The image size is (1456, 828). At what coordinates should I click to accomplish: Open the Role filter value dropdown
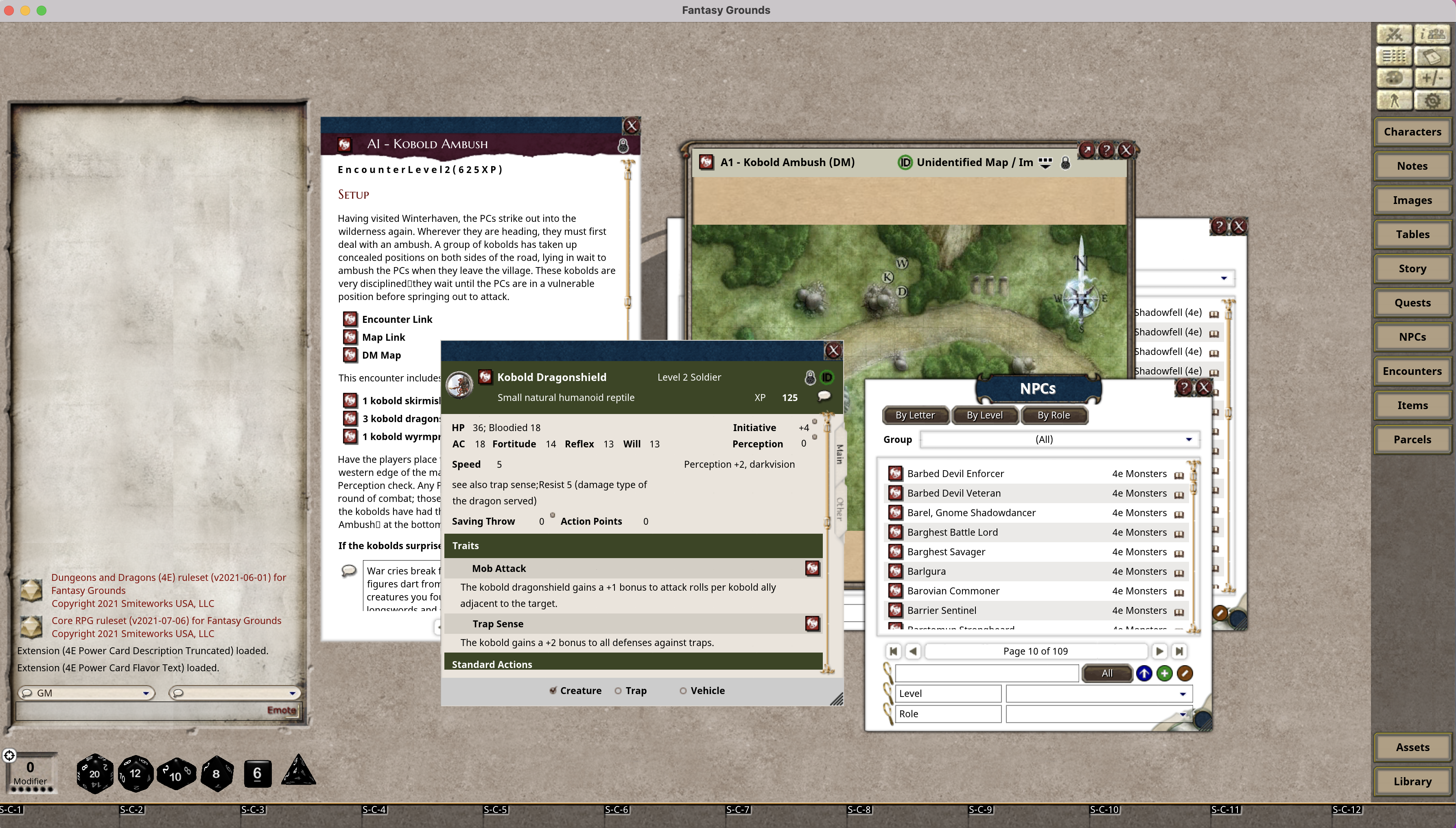[1099, 714]
